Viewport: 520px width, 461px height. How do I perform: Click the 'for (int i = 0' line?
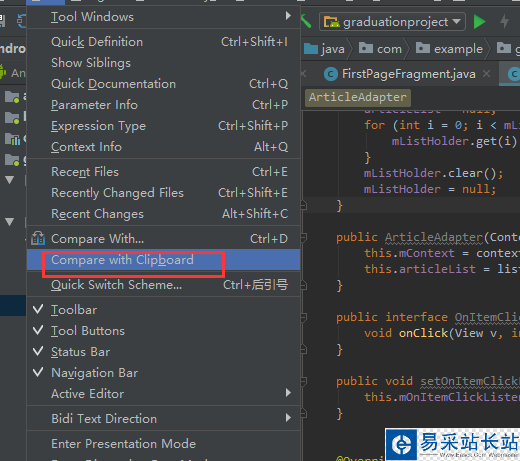(442, 125)
